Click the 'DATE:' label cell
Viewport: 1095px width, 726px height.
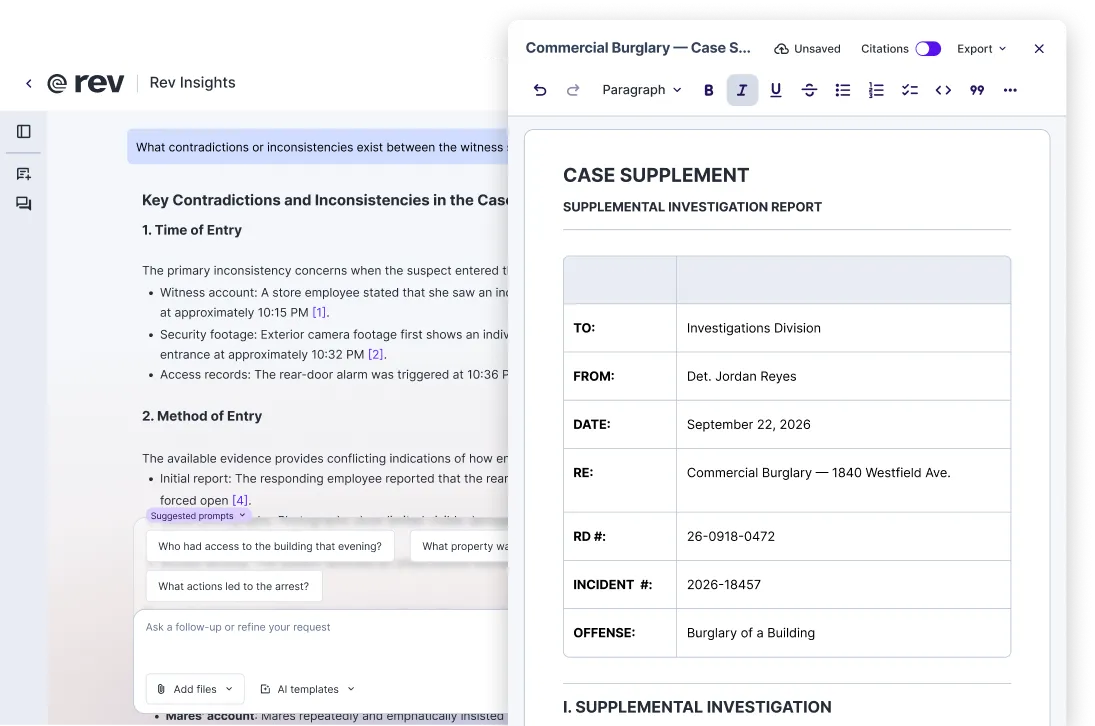pos(619,424)
